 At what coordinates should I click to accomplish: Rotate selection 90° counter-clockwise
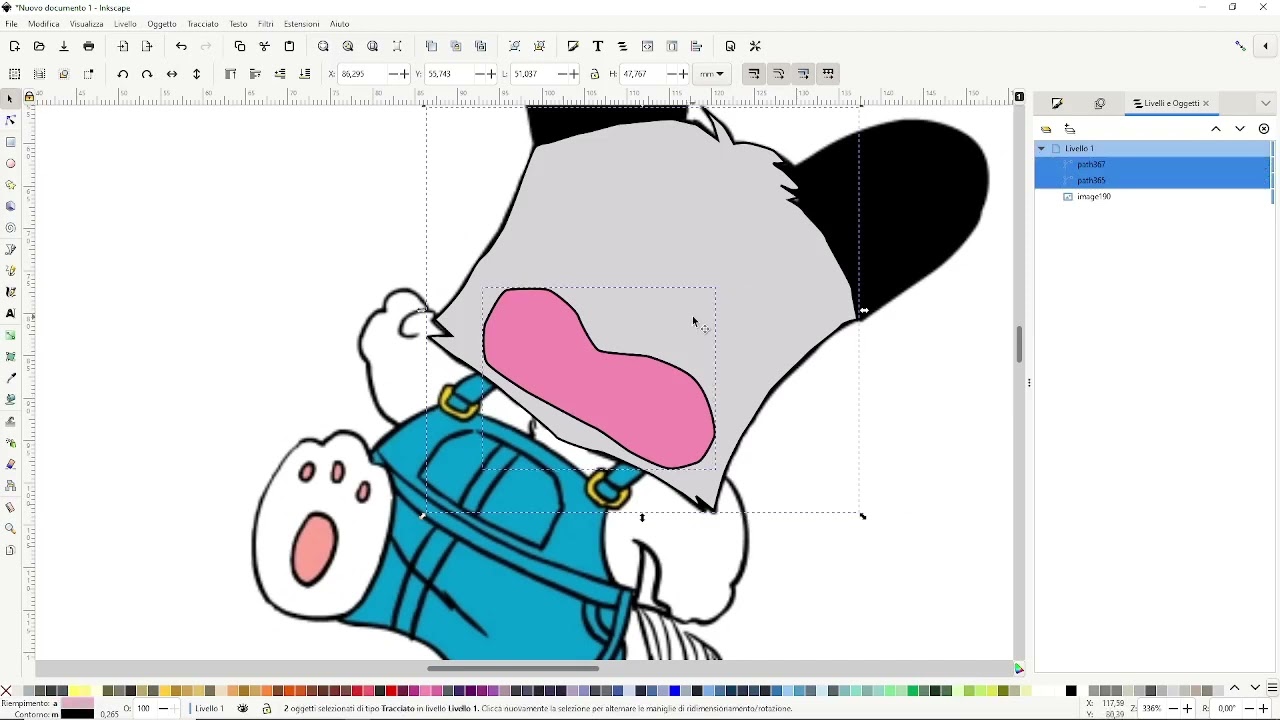point(123,74)
